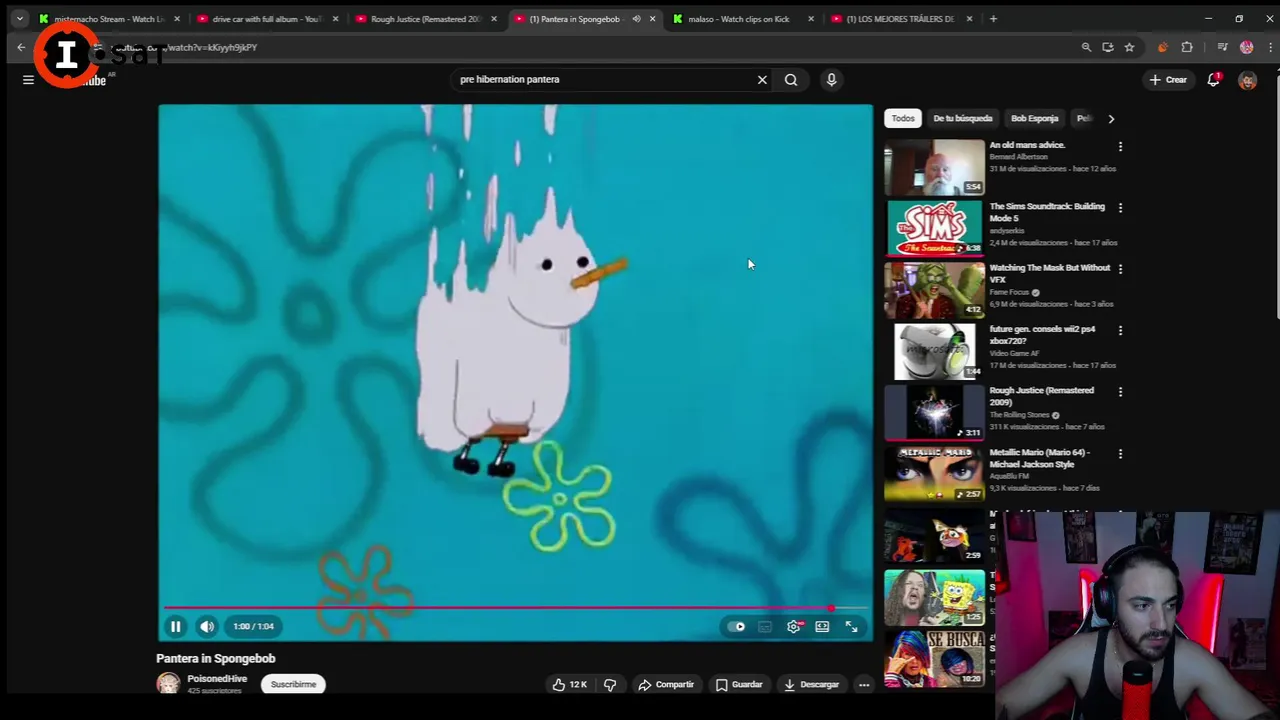Click the Compartir share button
This screenshot has width=1280, height=720.
tap(666, 685)
